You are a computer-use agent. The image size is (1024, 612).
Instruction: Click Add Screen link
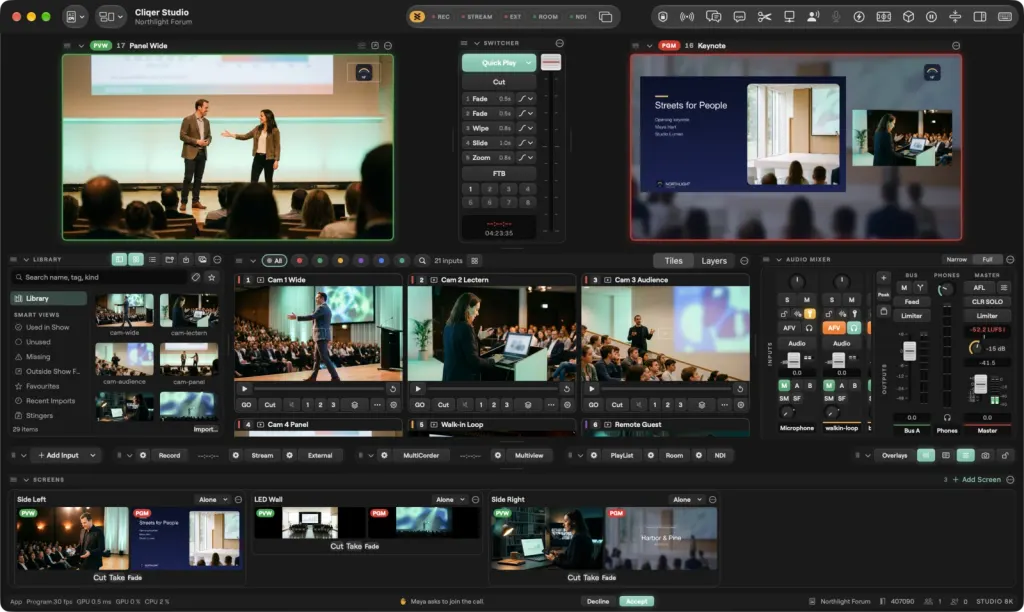[976, 479]
